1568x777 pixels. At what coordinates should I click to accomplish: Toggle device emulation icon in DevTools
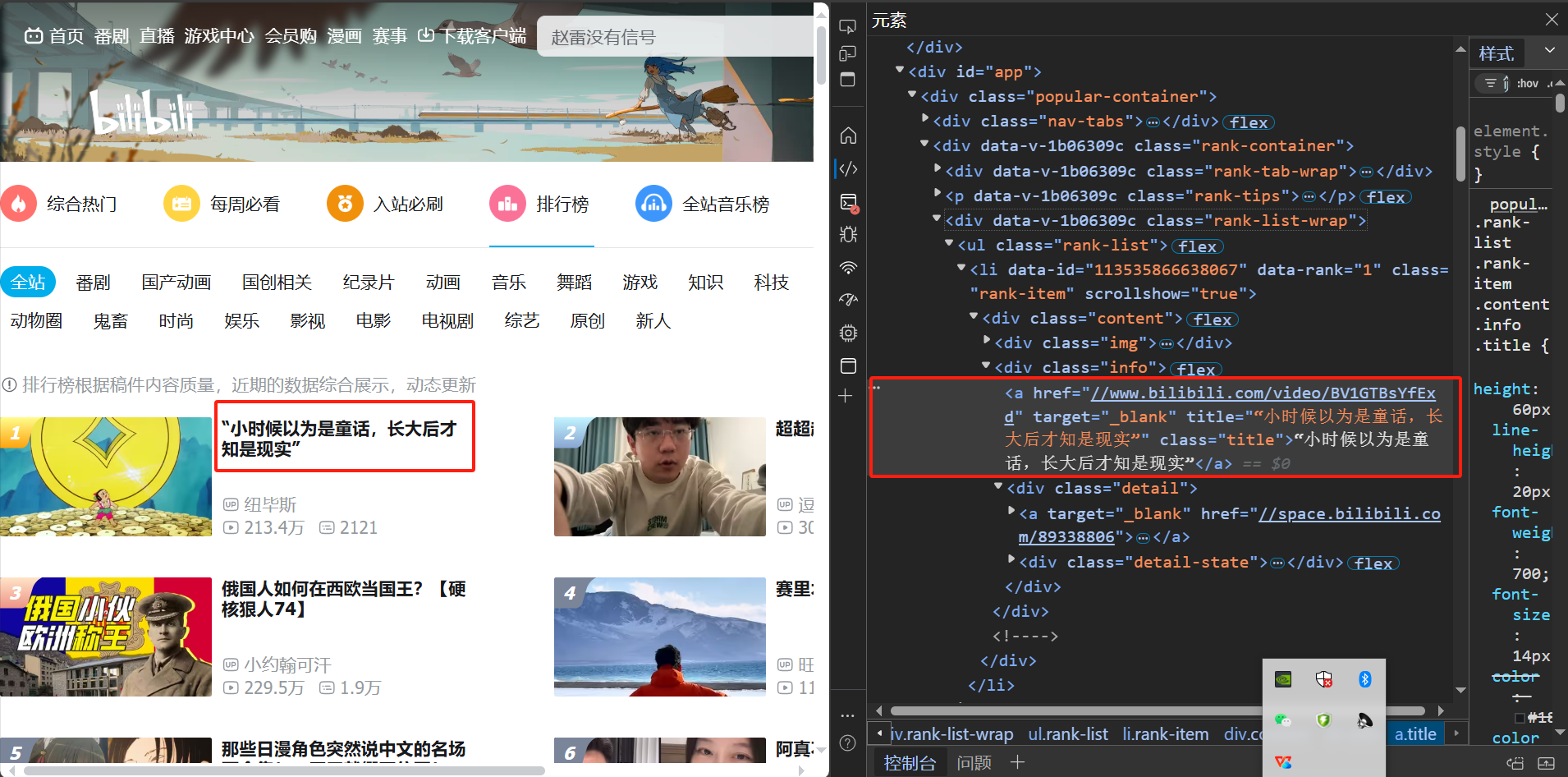coord(848,53)
